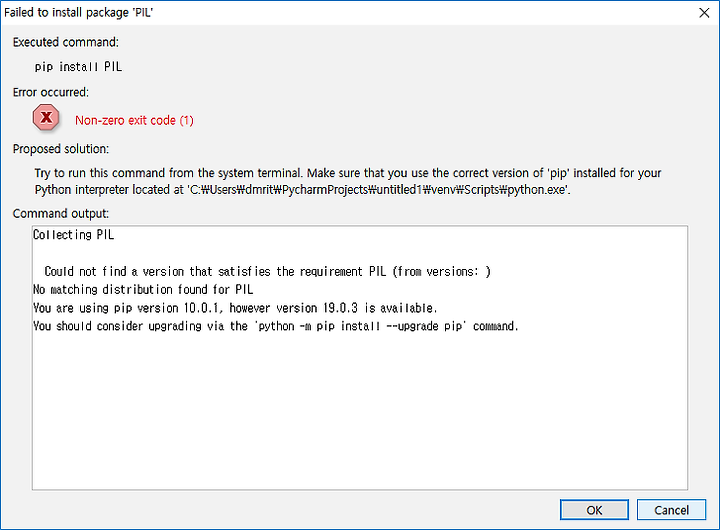Close the Failed to install package dialog
Screen dimensions: 720x530
pyautogui.click(x=704, y=12)
